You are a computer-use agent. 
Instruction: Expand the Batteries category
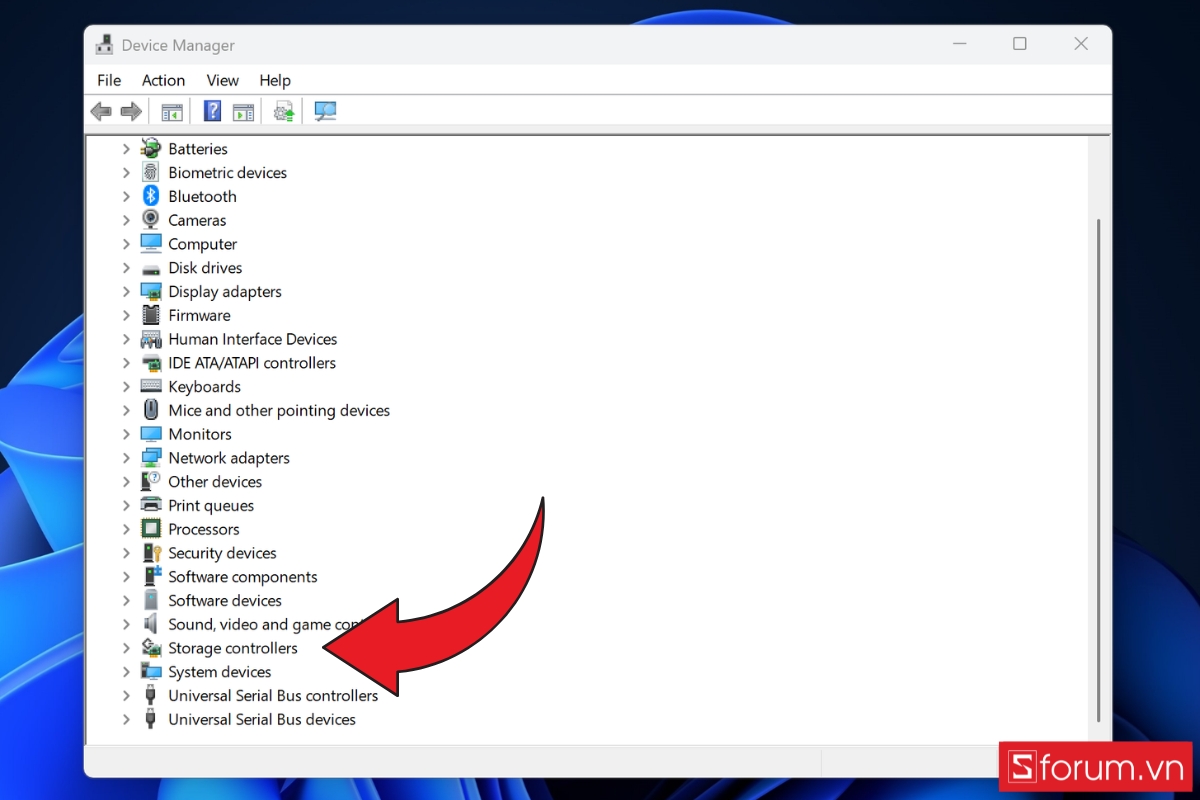pyautogui.click(x=126, y=149)
